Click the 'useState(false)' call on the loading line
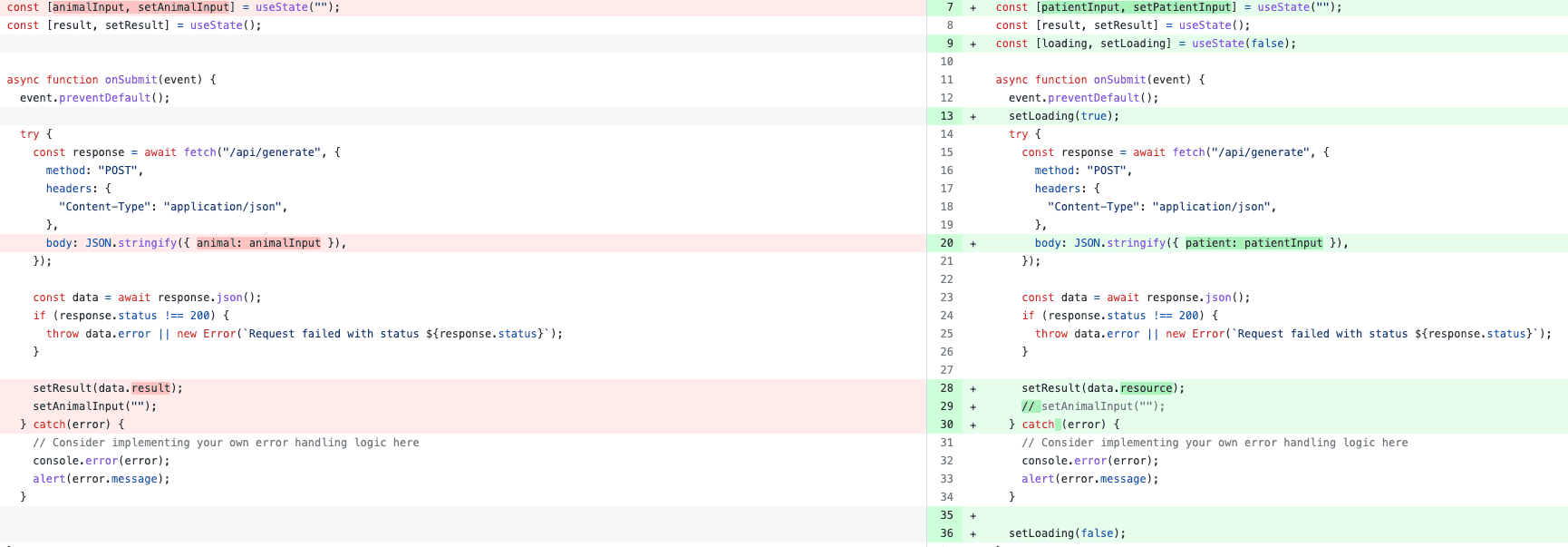Viewport: 1568px width, 547px height. click(x=1243, y=44)
